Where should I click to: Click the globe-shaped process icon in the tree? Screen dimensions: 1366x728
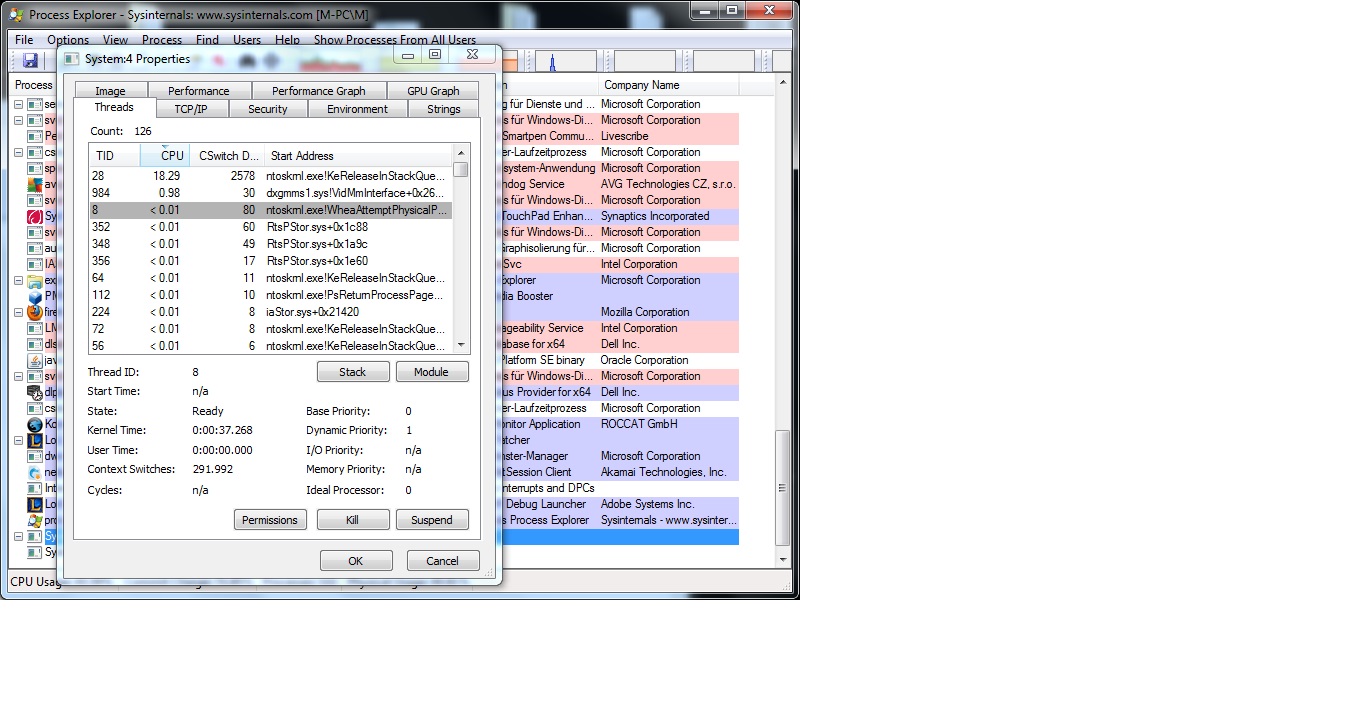[35, 424]
